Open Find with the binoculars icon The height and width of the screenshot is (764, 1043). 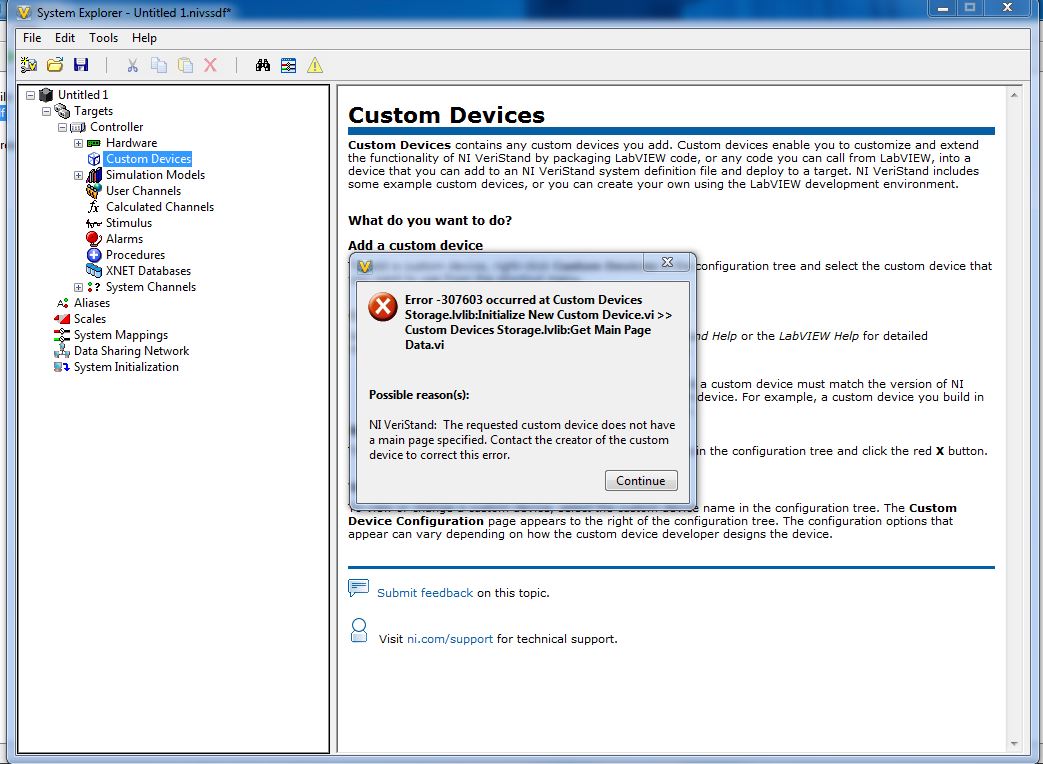click(263, 64)
